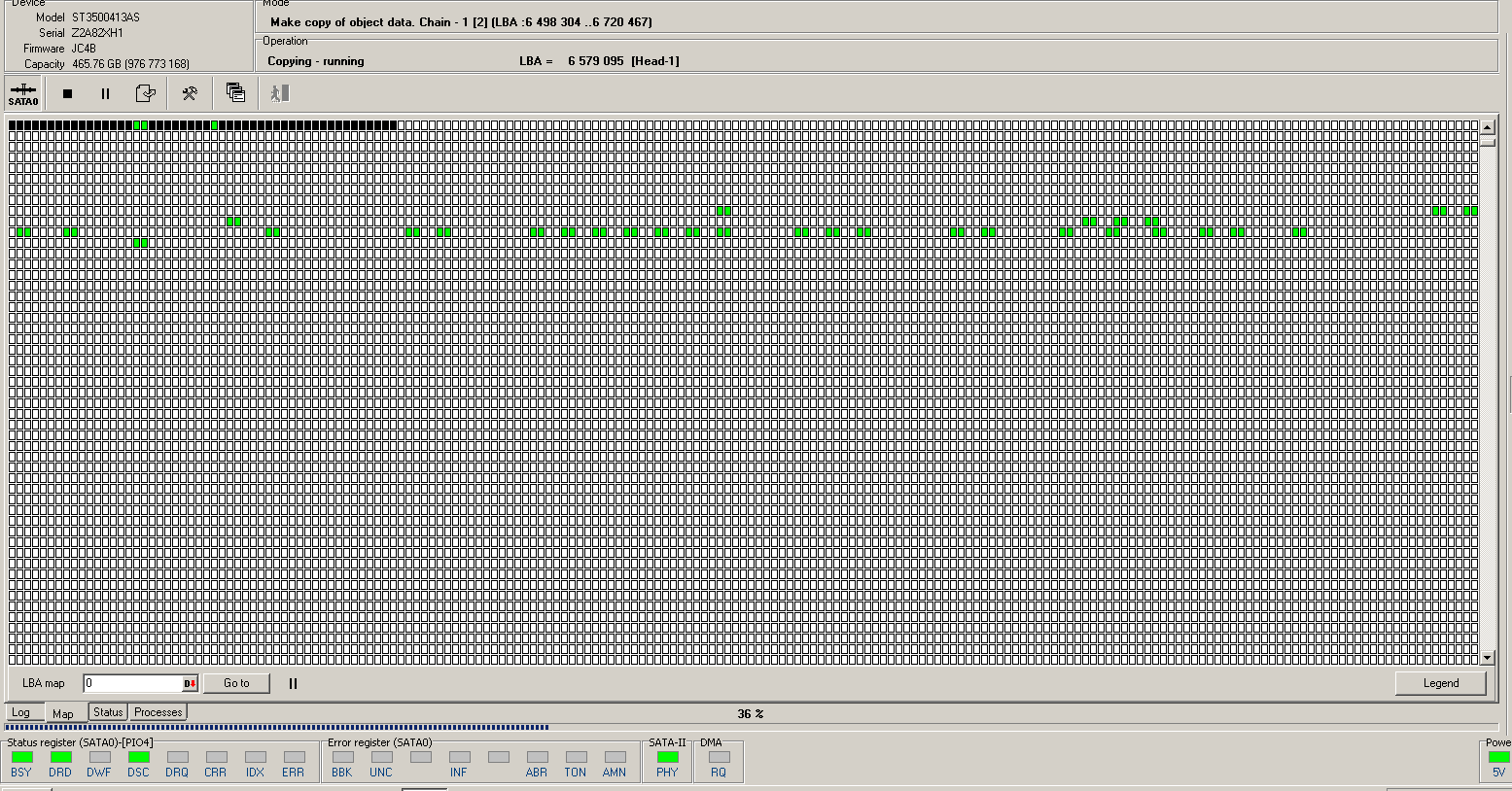Click the 36 % progress text
This screenshot has width=1512, height=791.
pos(750,713)
